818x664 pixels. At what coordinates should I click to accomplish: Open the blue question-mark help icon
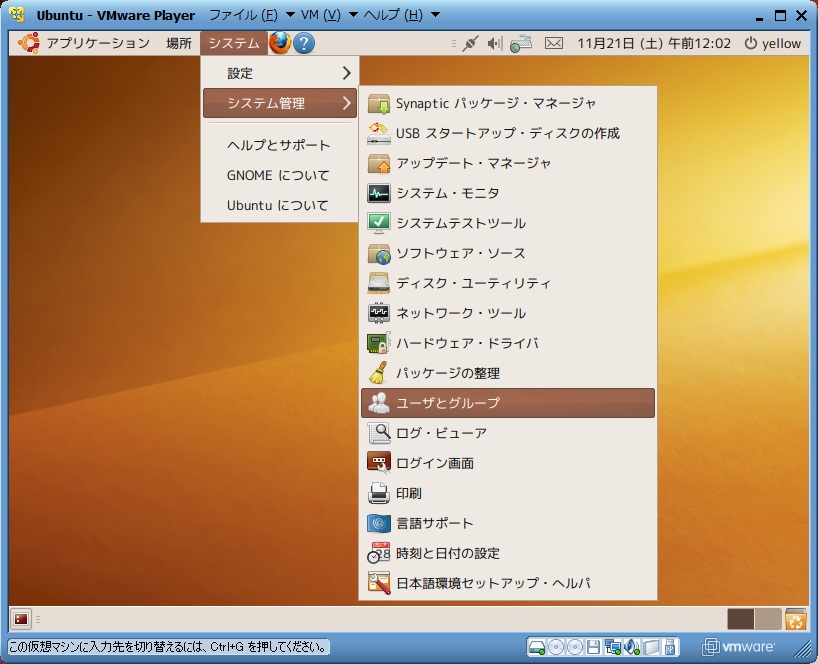click(x=304, y=43)
